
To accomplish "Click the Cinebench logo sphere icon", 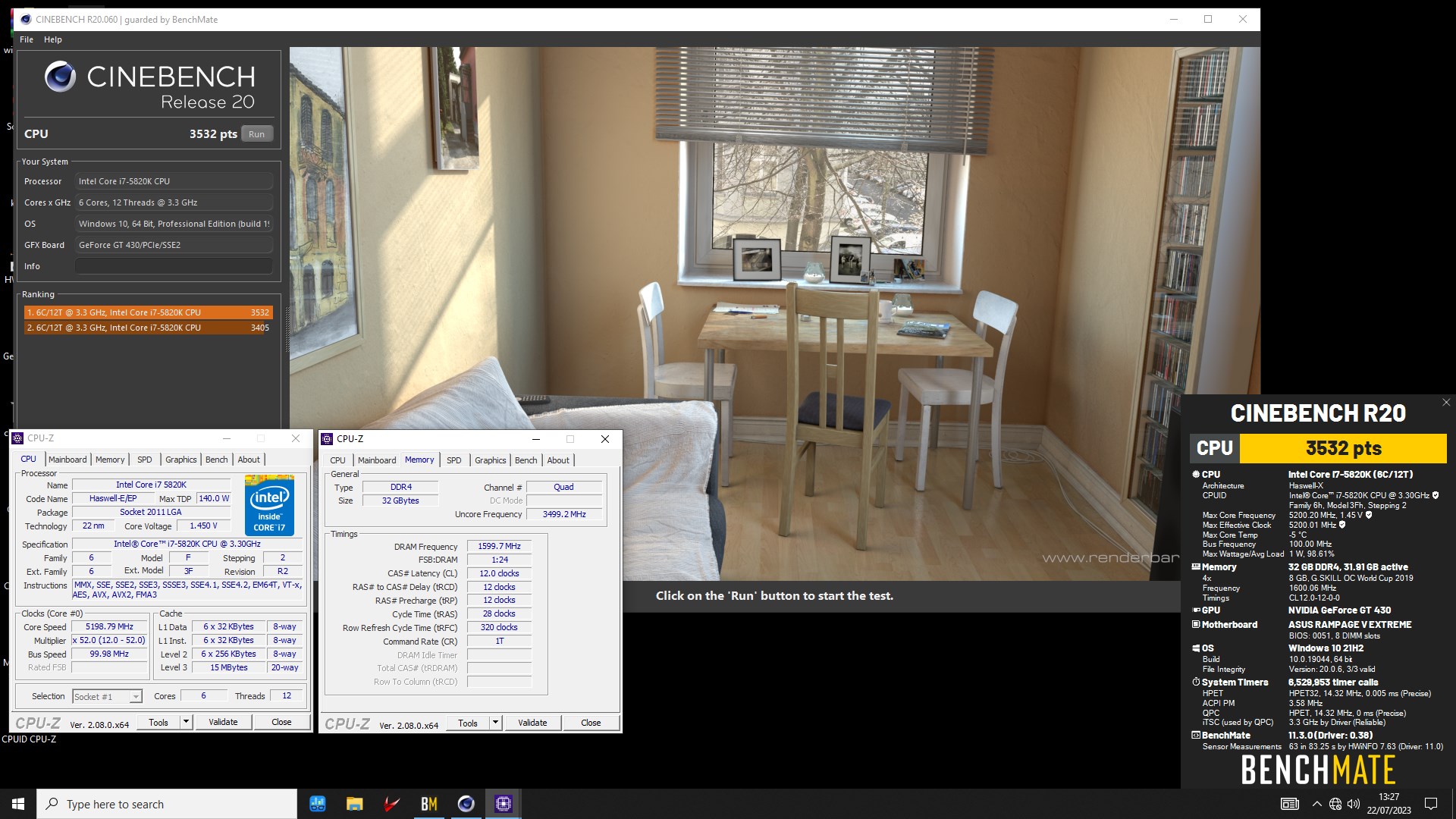I will [60, 77].
